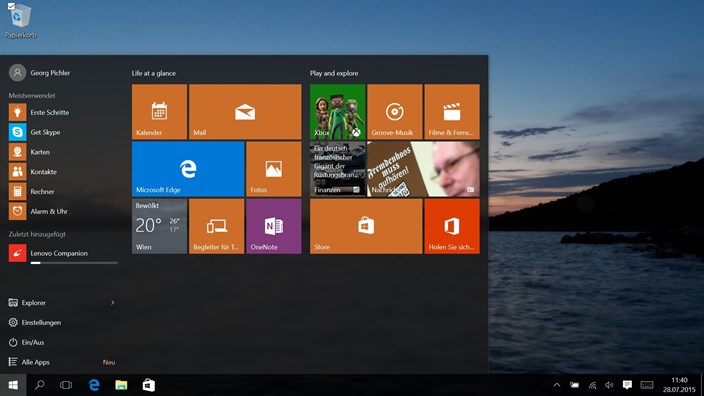Open the Xbox tile
Viewport: 704px width, 396px height.
coord(338,112)
